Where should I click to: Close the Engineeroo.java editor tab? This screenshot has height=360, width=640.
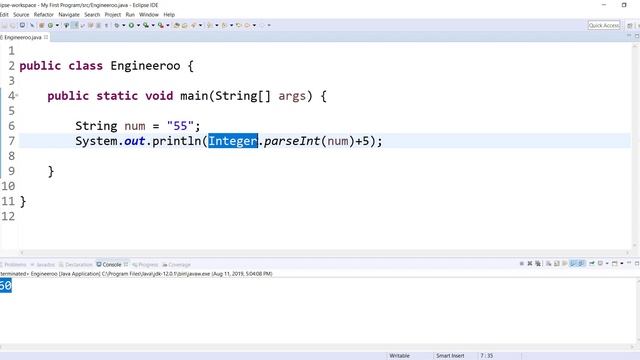(x=46, y=37)
